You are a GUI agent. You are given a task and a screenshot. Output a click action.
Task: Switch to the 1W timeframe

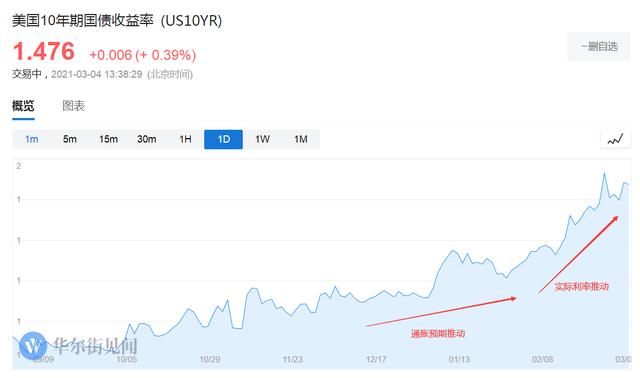[x=262, y=139]
